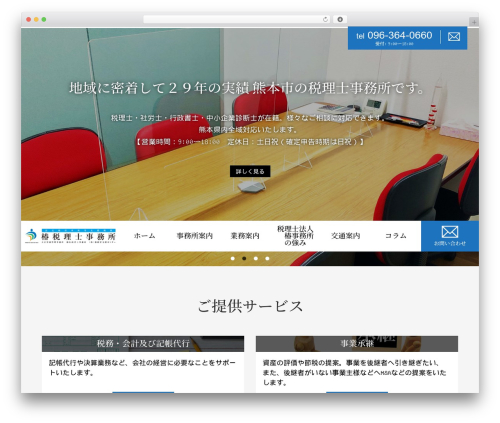Open the コラム menu item
The height and width of the screenshot is (423, 500).
(x=396, y=236)
